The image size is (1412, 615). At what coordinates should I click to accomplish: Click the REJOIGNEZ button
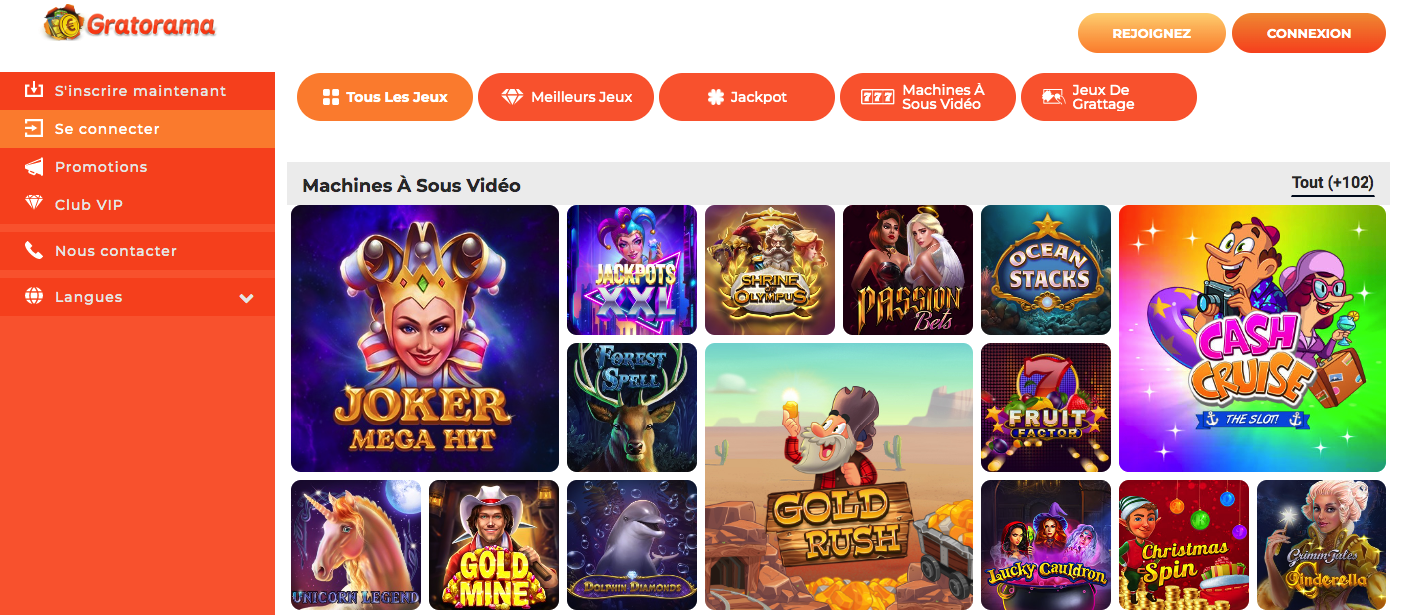[1152, 33]
